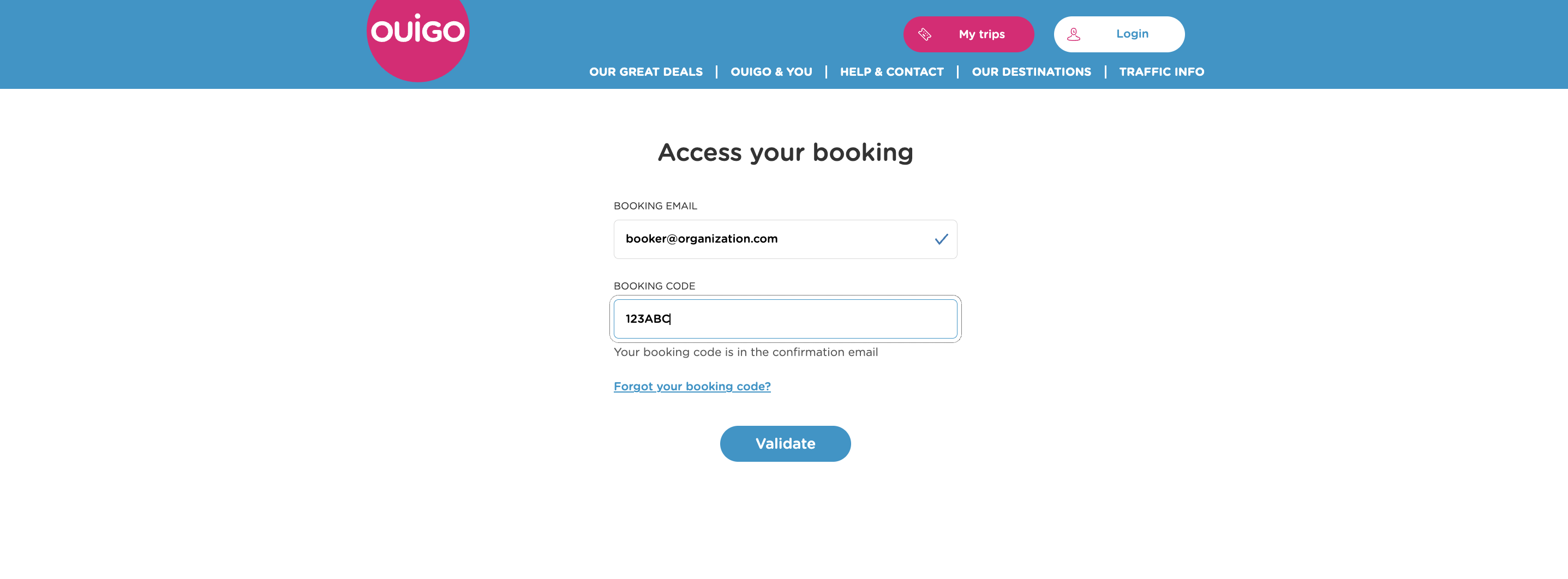Click into the booking code field
Screen dimensions: 1568x579
(x=785, y=319)
